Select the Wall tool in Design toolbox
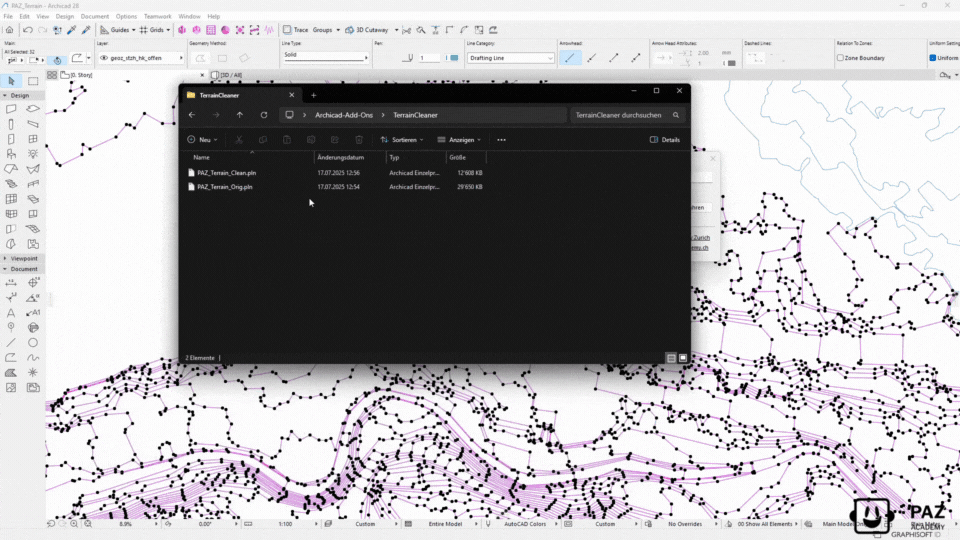Screen dimensions: 960x540 [x=11, y=109]
